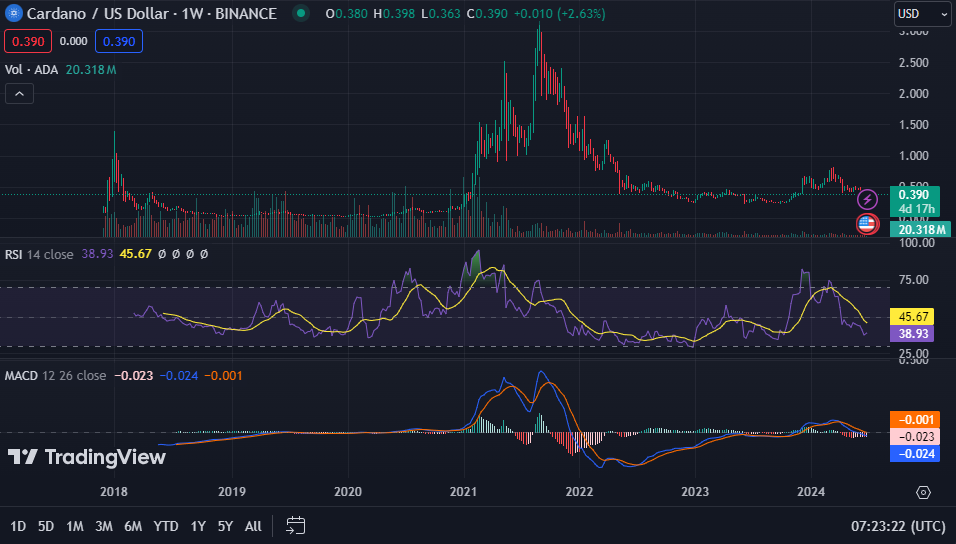Viewport: 956px width, 544px height.
Task: Click the 2.500 price axis label
Action: coord(913,62)
